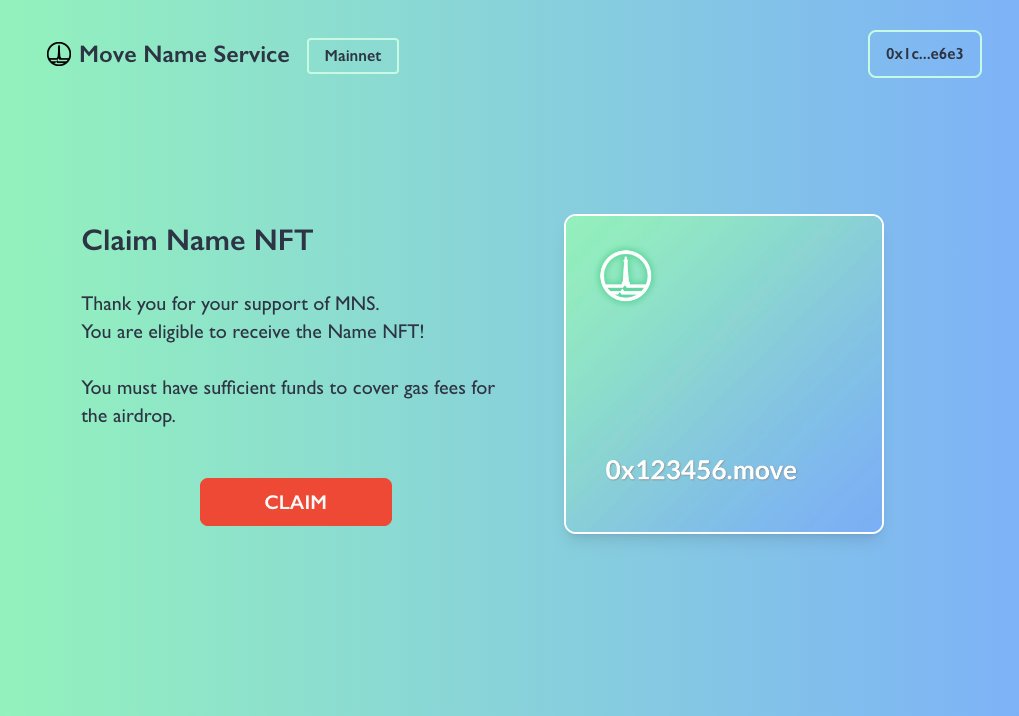Click 'You are eligible to receive the Name NFT!'
The height and width of the screenshot is (716, 1019).
(253, 332)
